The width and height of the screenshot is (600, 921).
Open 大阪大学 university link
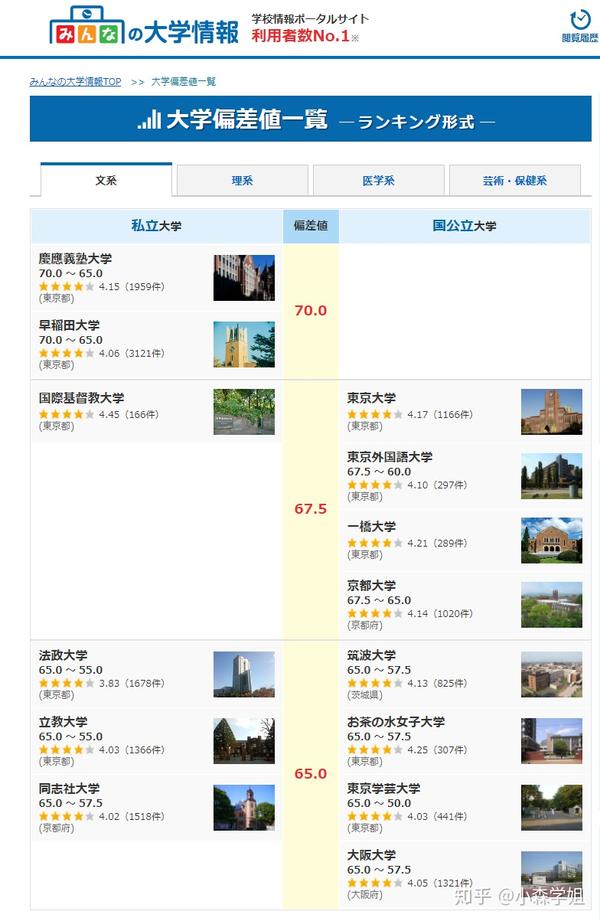pyautogui.click(x=371, y=855)
